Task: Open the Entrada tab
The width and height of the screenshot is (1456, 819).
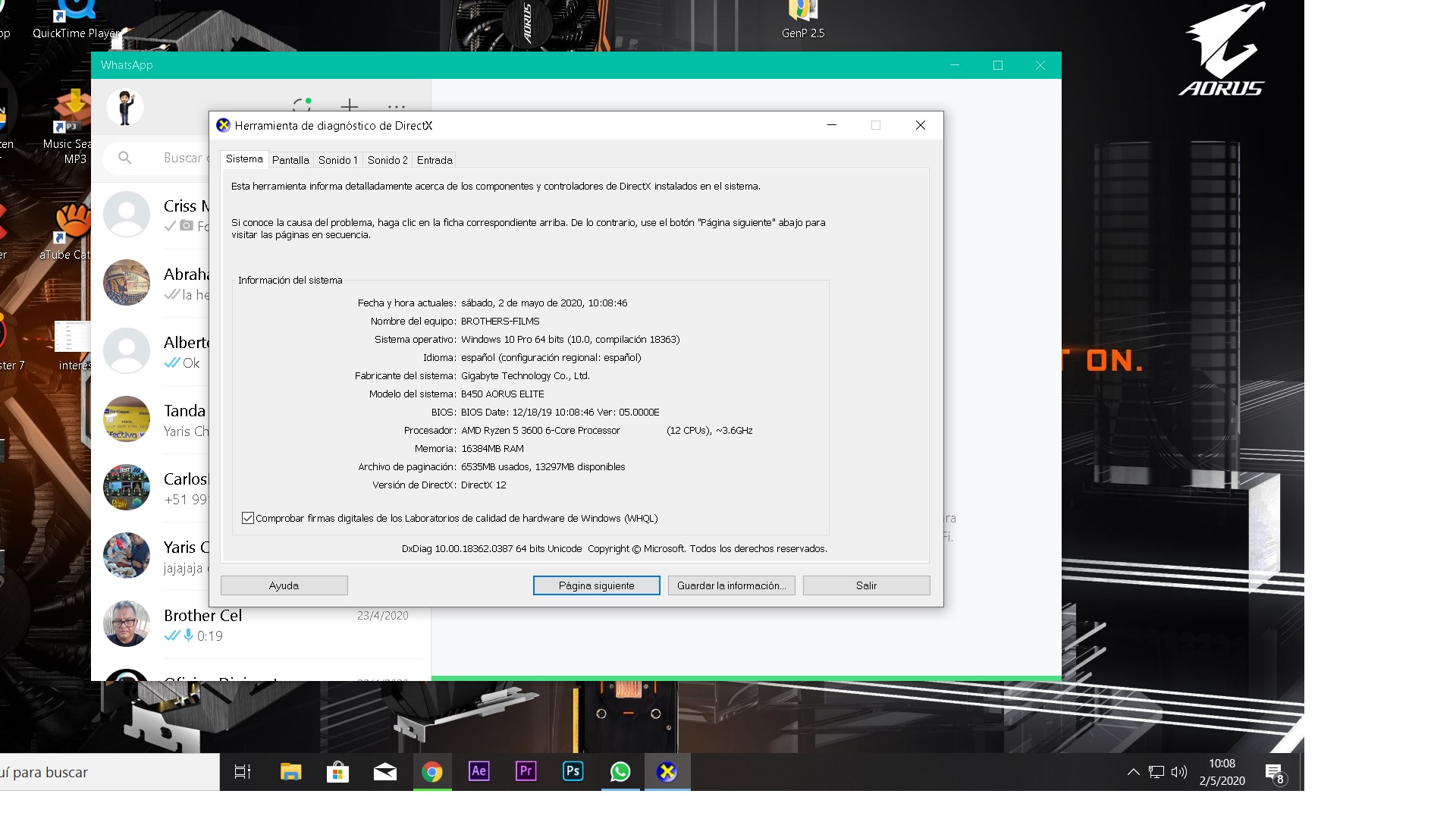Action: pyautogui.click(x=435, y=160)
